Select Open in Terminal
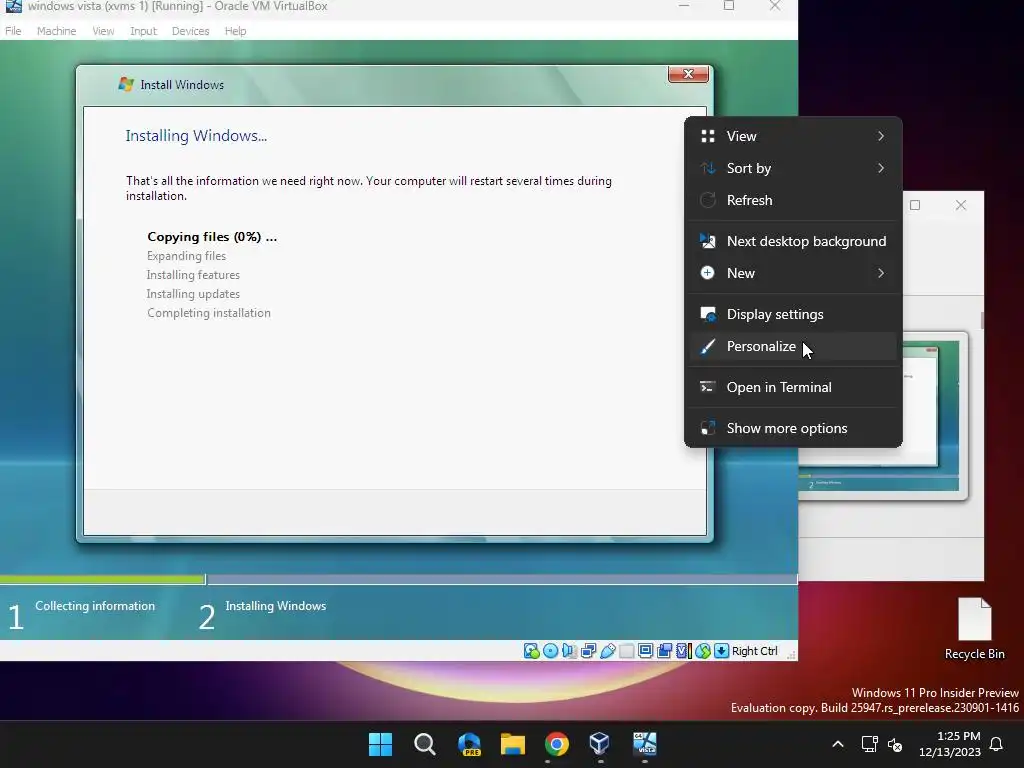The image size is (1024, 768). click(793, 387)
